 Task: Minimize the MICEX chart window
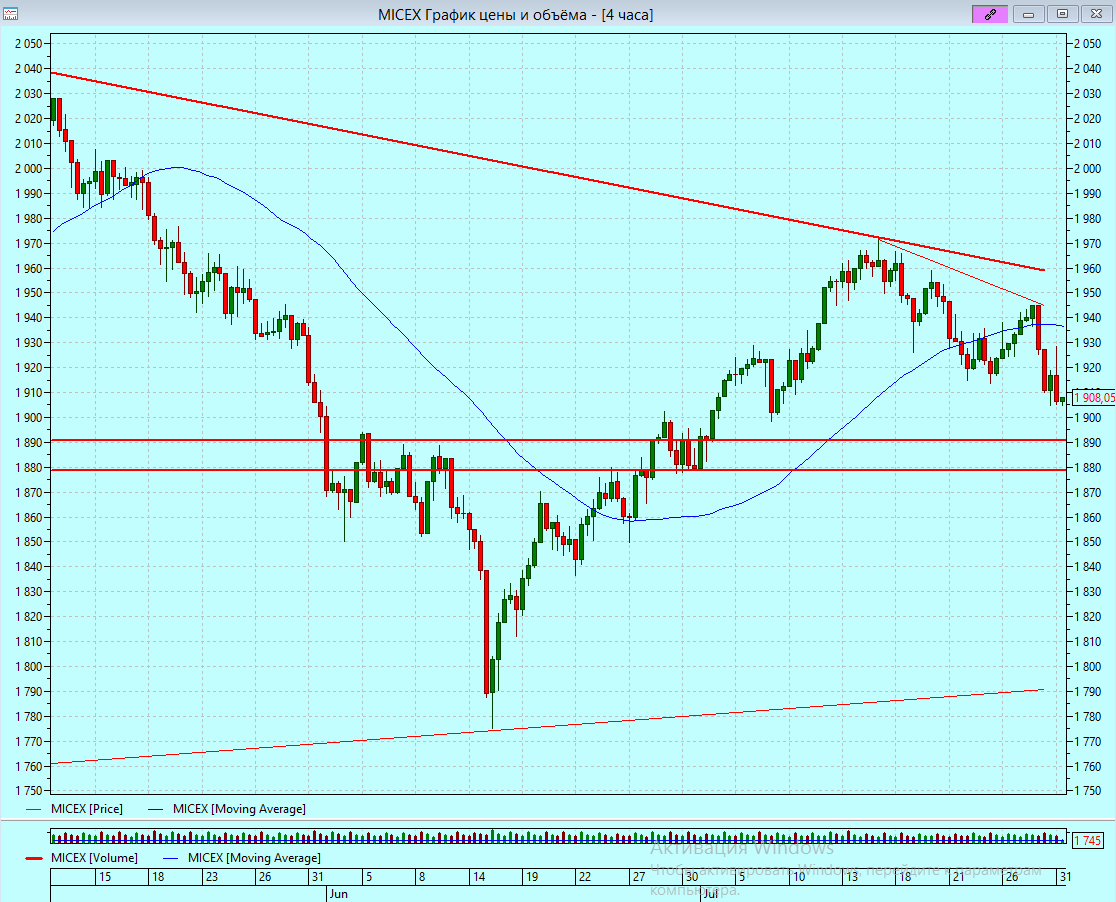[1028, 14]
